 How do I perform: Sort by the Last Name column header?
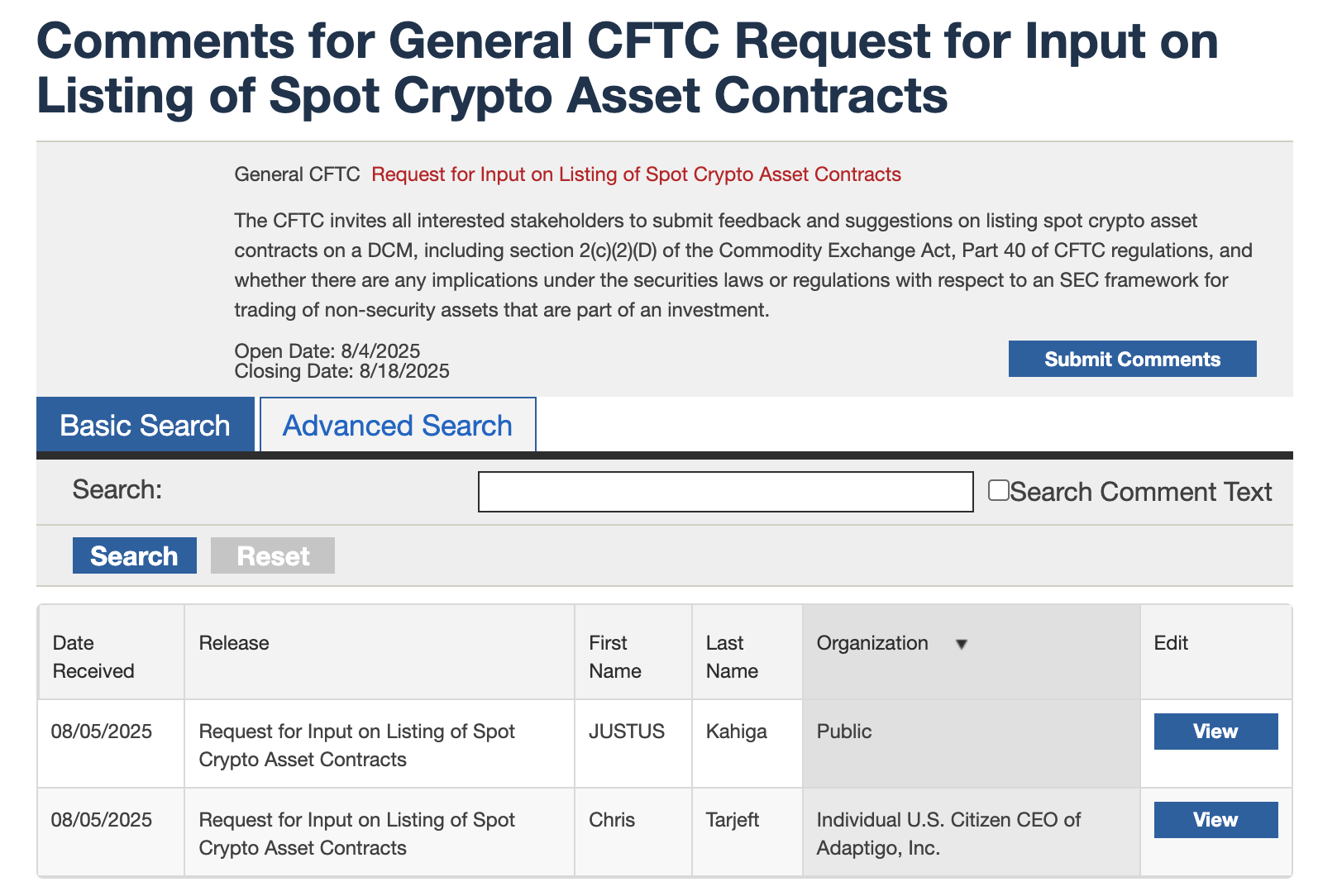(732, 656)
